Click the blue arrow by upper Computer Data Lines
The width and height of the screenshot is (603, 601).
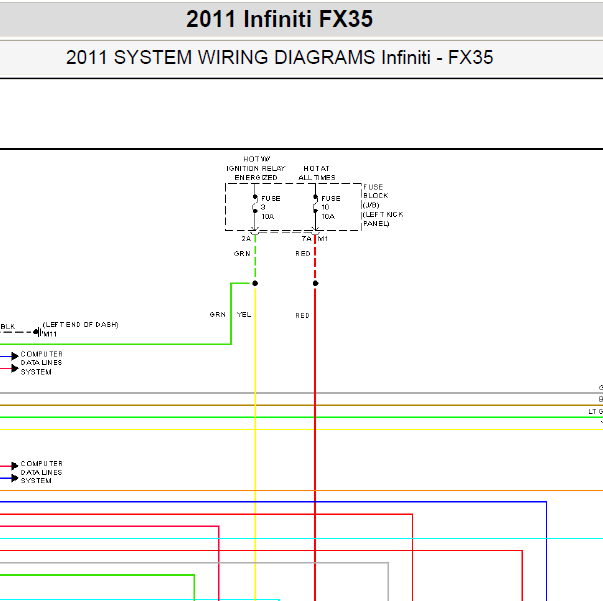coord(15,356)
